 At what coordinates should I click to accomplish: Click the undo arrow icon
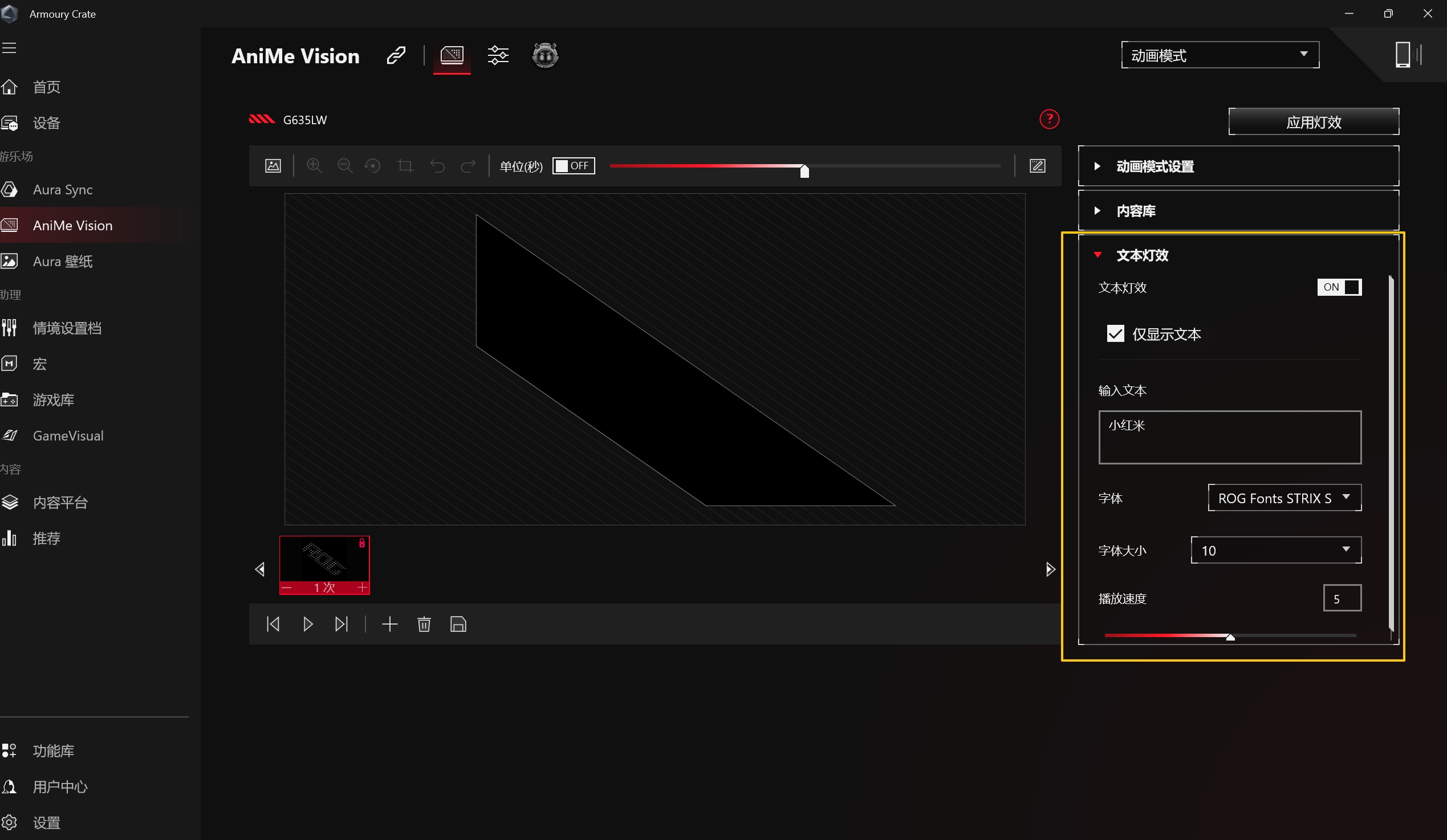pos(437,166)
